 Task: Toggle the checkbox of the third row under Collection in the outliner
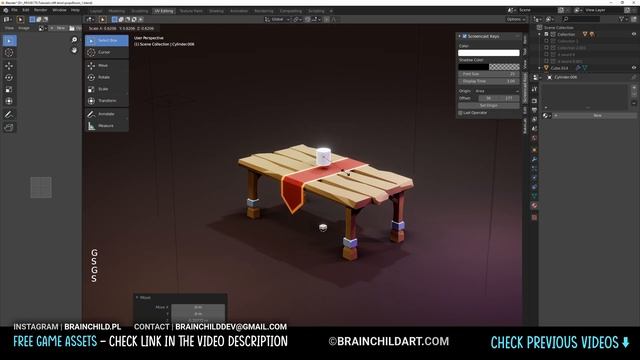point(547,48)
